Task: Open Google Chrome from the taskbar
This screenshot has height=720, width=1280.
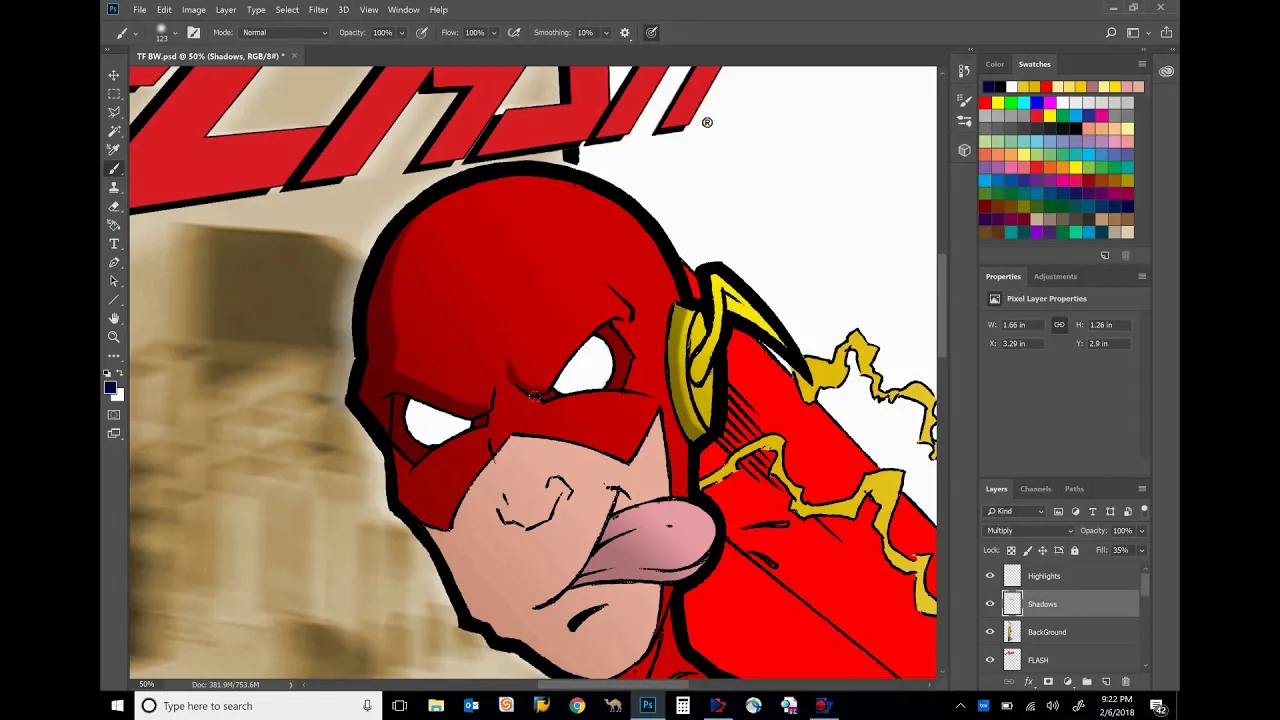Action: click(577, 706)
